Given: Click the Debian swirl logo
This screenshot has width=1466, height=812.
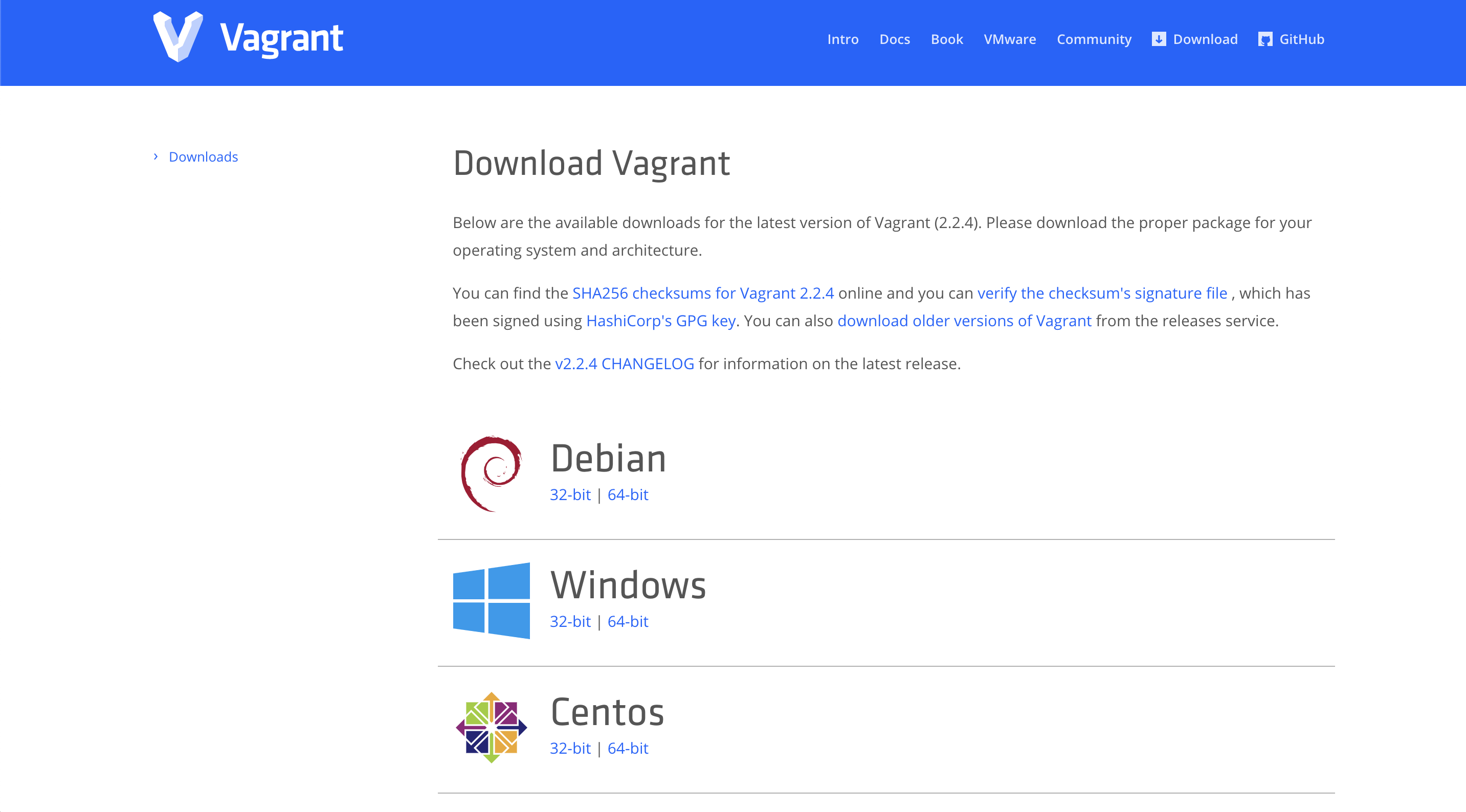Looking at the screenshot, I should (491, 473).
